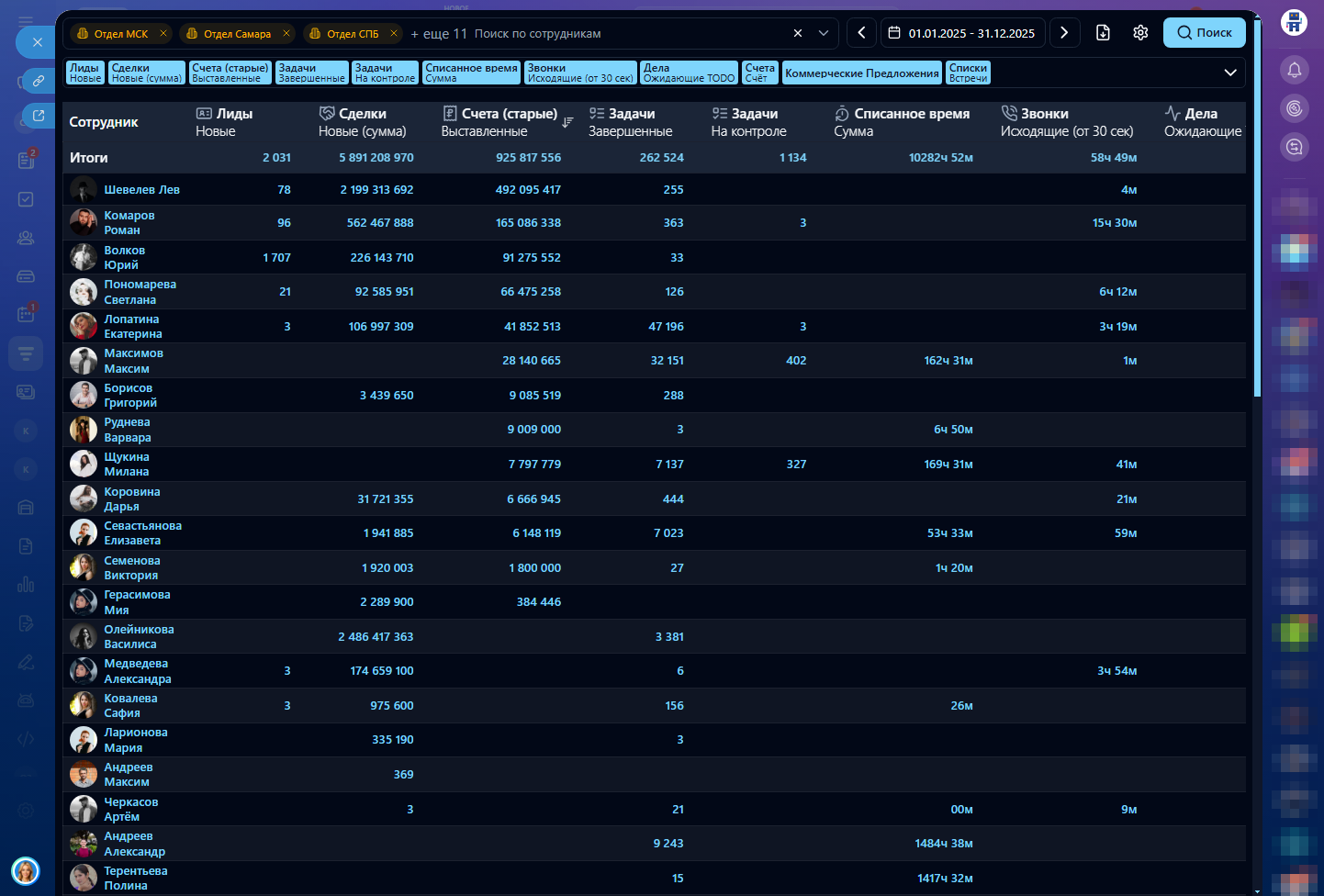The height and width of the screenshot is (896, 1324).
Task: Open the notifications bell icon
Action: click(1295, 70)
